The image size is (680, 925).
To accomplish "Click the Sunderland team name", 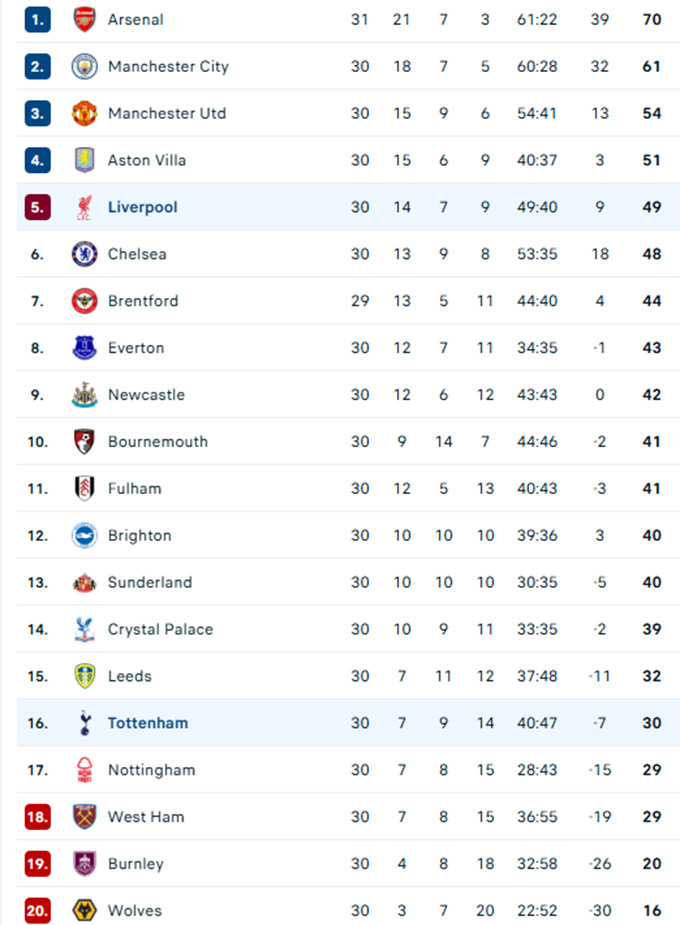I will point(150,582).
